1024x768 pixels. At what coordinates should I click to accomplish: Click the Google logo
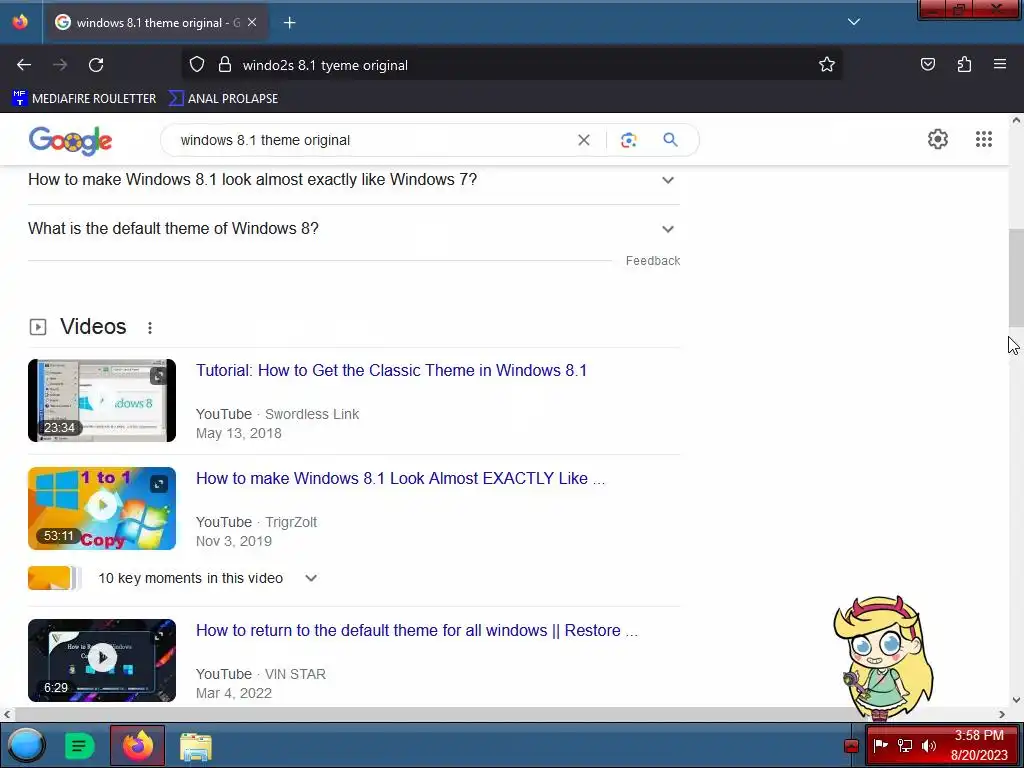click(71, 140)
